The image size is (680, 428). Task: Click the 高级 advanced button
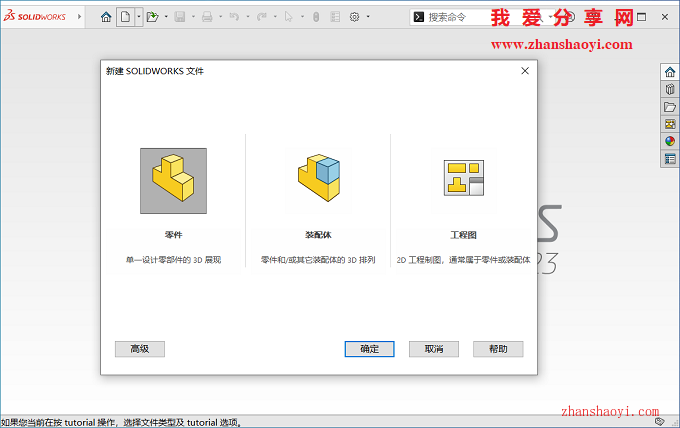pos(140,349)
